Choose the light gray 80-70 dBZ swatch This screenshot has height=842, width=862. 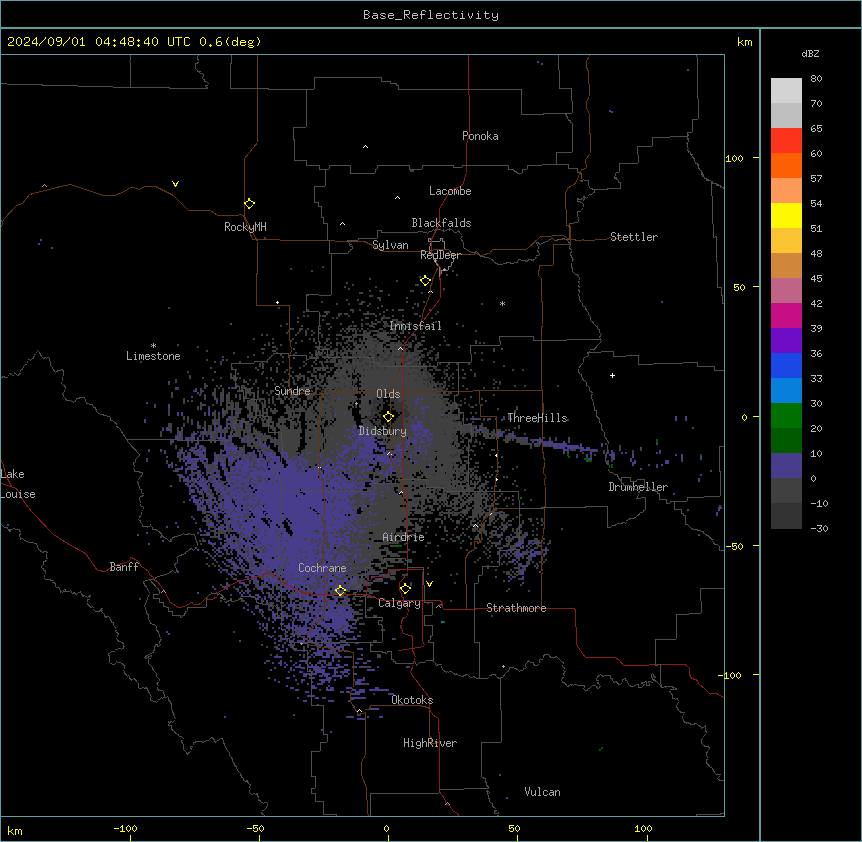pos(786,91)
